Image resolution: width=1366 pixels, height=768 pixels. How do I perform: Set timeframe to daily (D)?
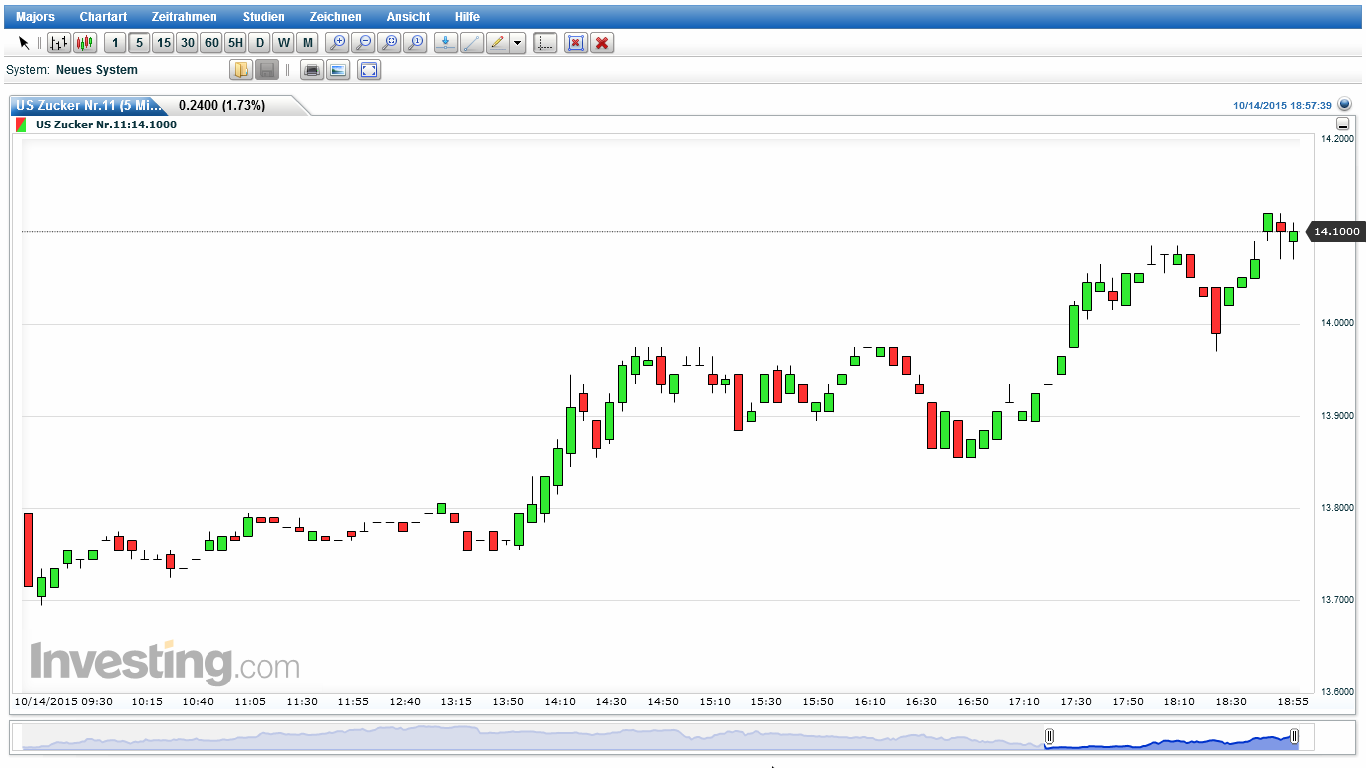pos(259,43)
